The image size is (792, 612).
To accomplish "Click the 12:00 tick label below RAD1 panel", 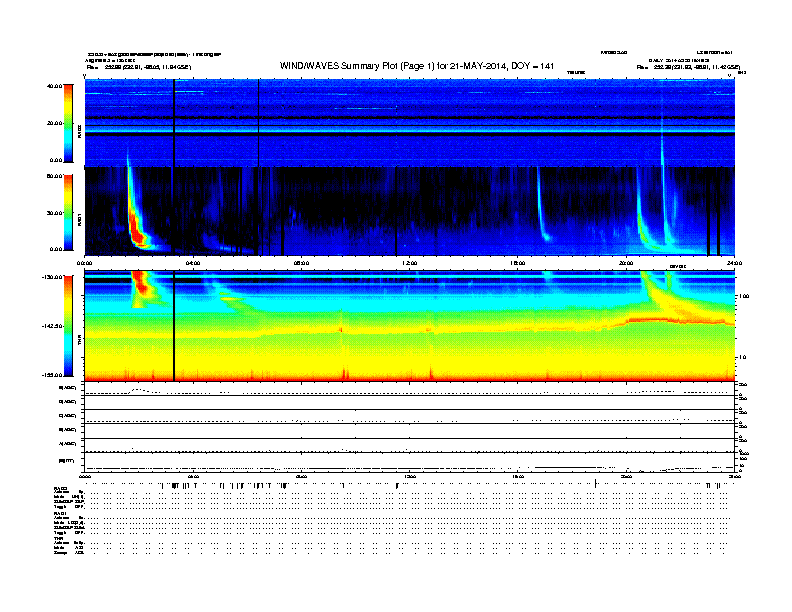I will point(410,263).
